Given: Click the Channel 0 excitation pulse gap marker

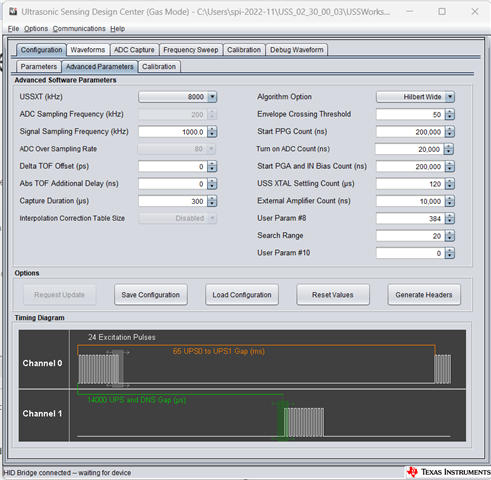Looking at the screenshot, I should coord(118,368).
